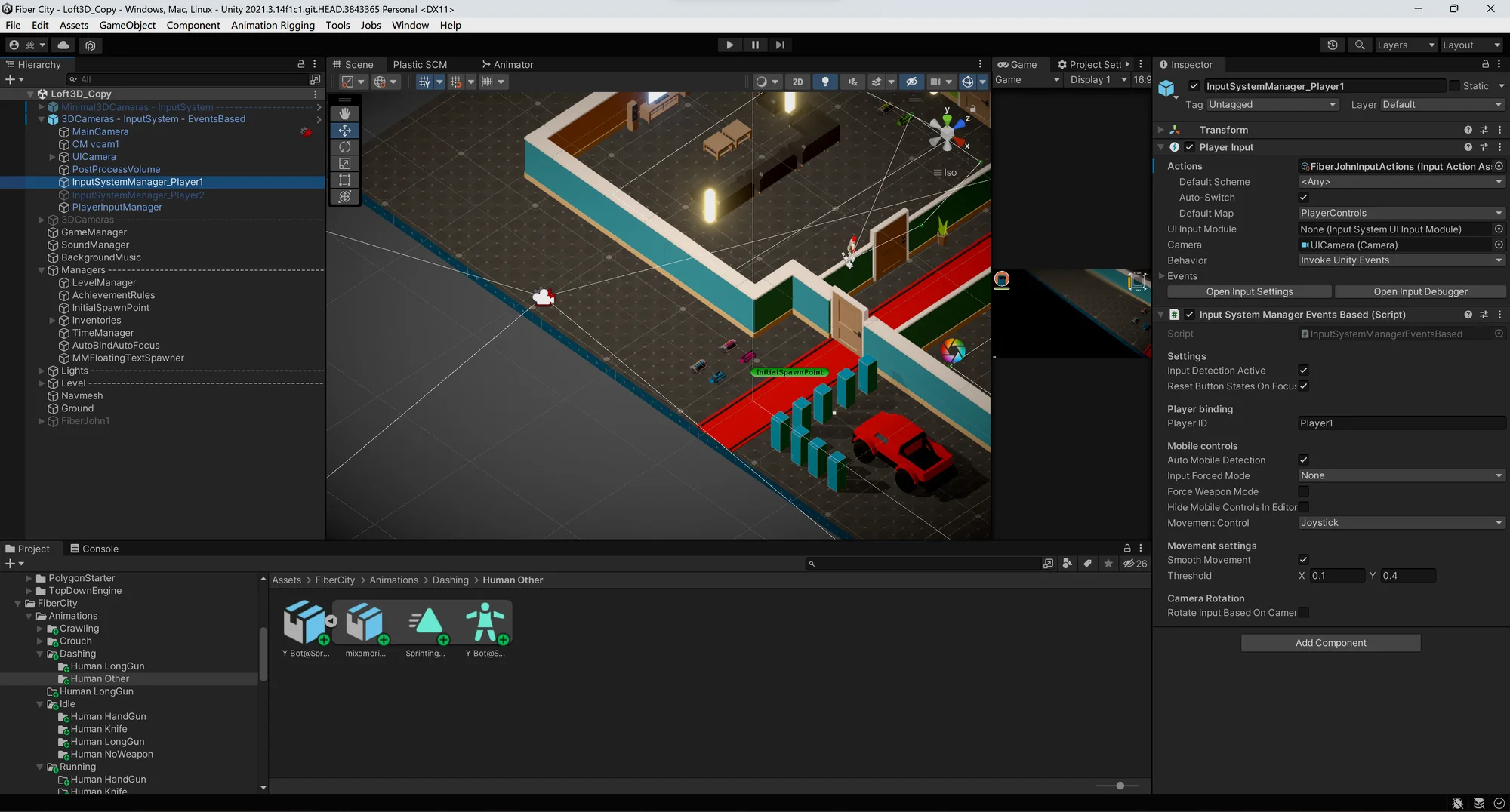Open the undo history icon

[x=1333, y=45]
